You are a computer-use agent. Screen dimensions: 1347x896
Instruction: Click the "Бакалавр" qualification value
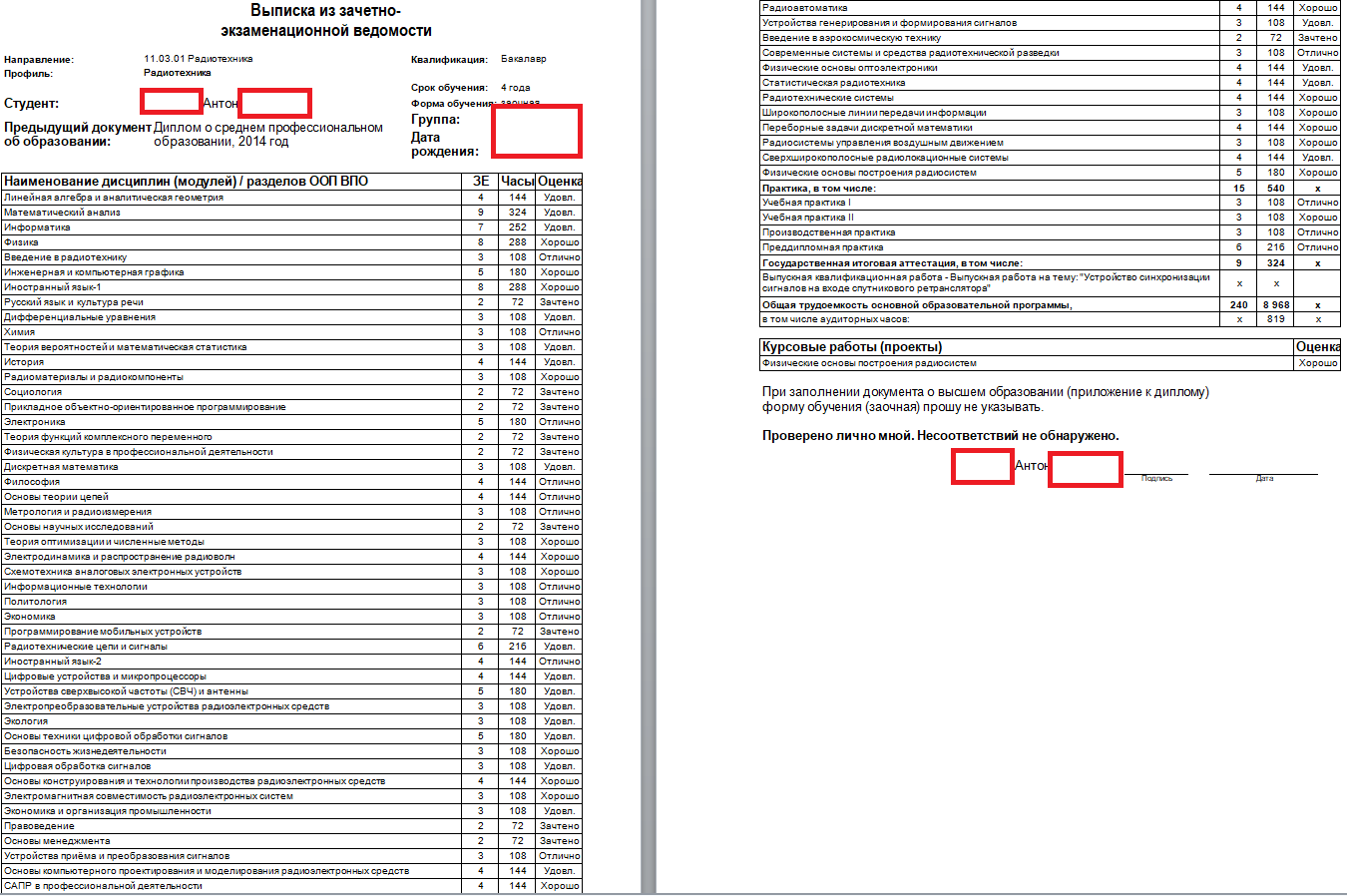click(523, 59)
